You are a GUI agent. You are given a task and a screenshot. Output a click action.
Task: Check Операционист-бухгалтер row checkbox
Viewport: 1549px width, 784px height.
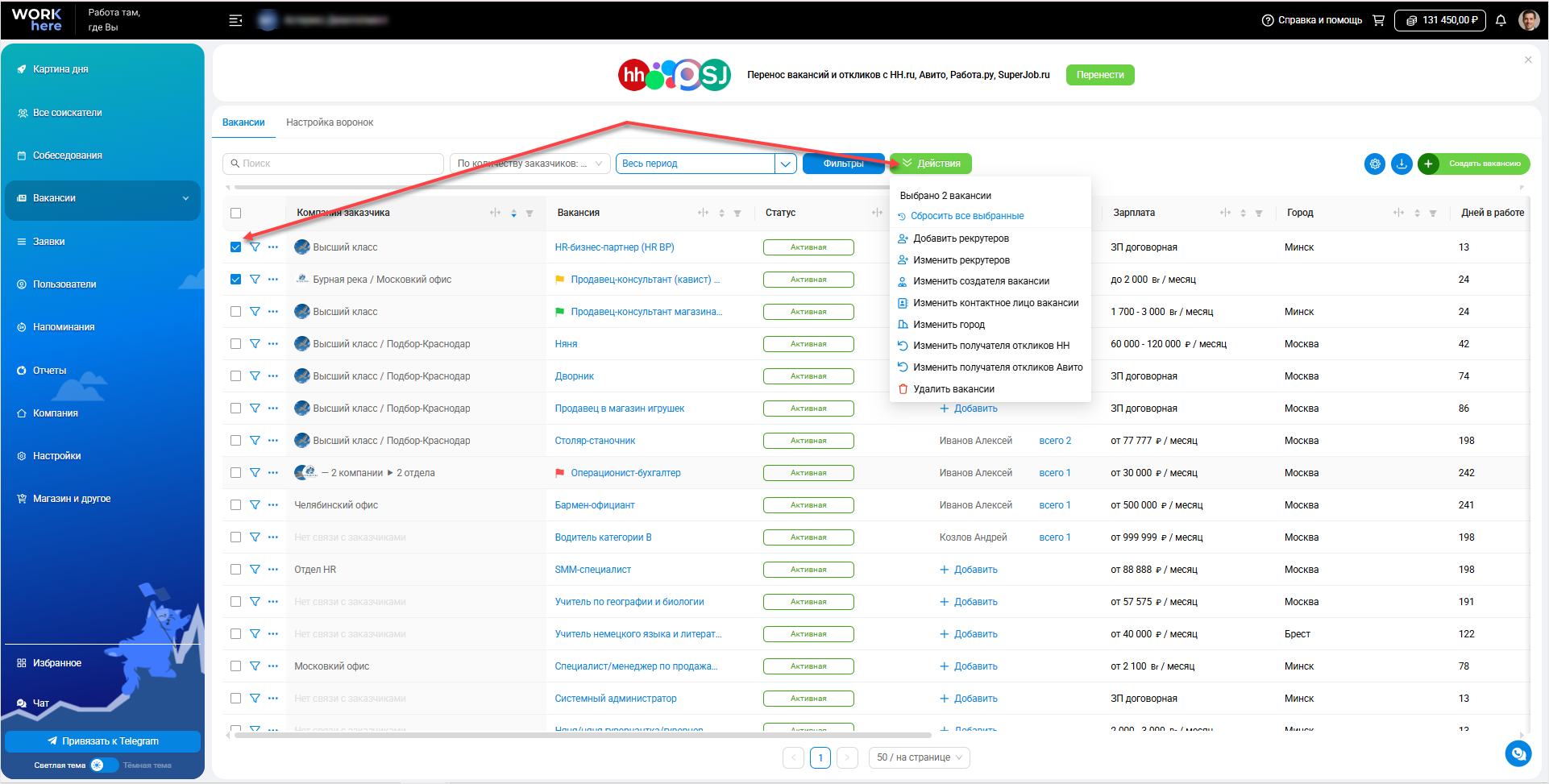click(235, 473)
